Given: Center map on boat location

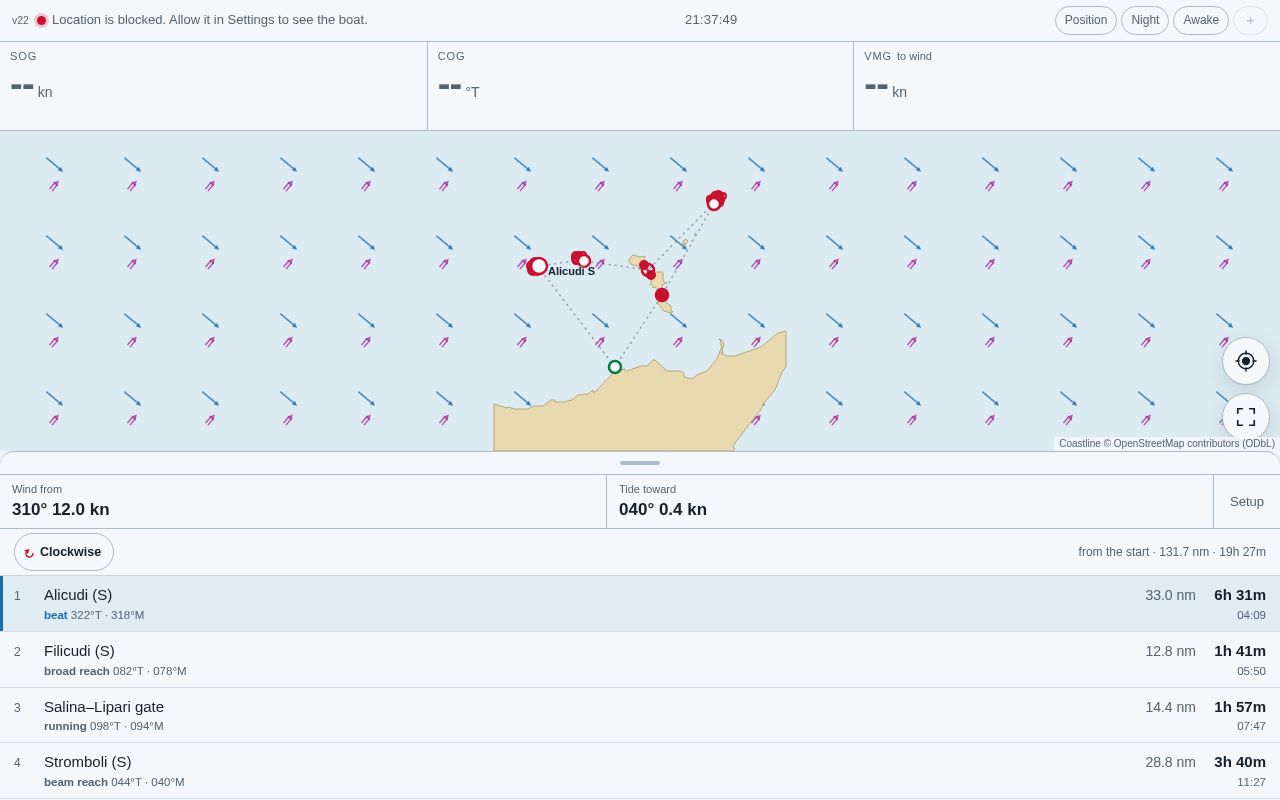Looking at the screenshot, I should coord(1246,361).
